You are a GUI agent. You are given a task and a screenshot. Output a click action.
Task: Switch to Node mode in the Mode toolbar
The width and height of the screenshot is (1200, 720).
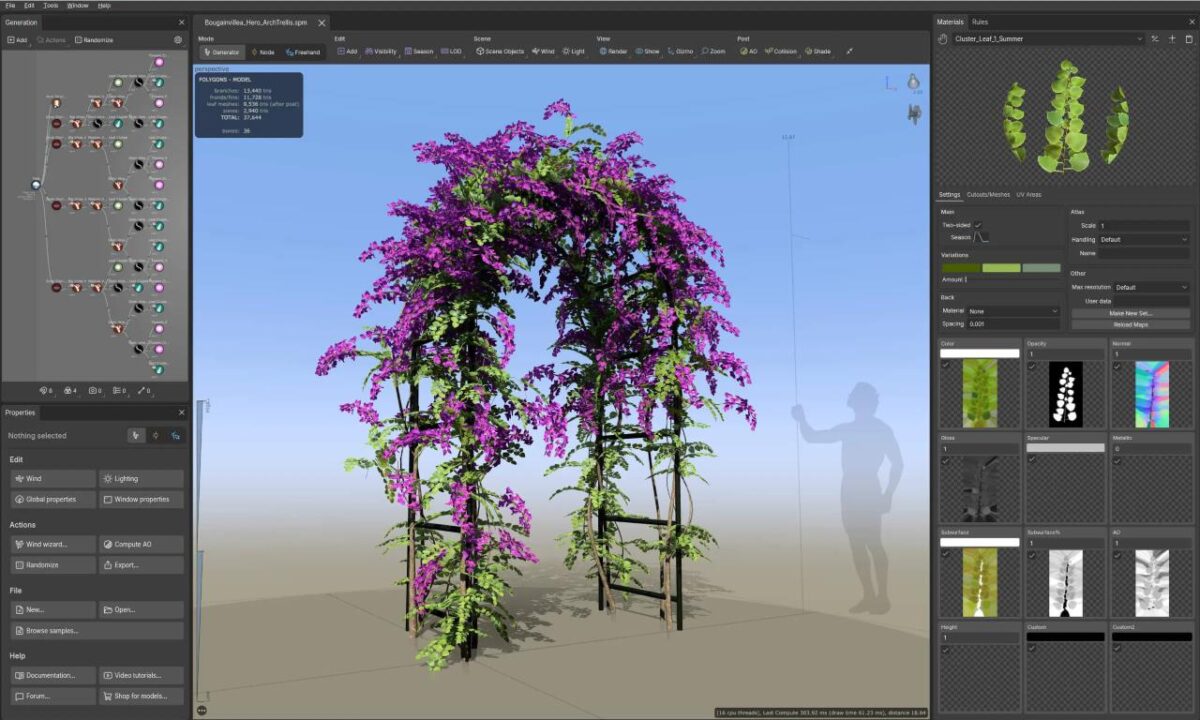click(264, 51)
